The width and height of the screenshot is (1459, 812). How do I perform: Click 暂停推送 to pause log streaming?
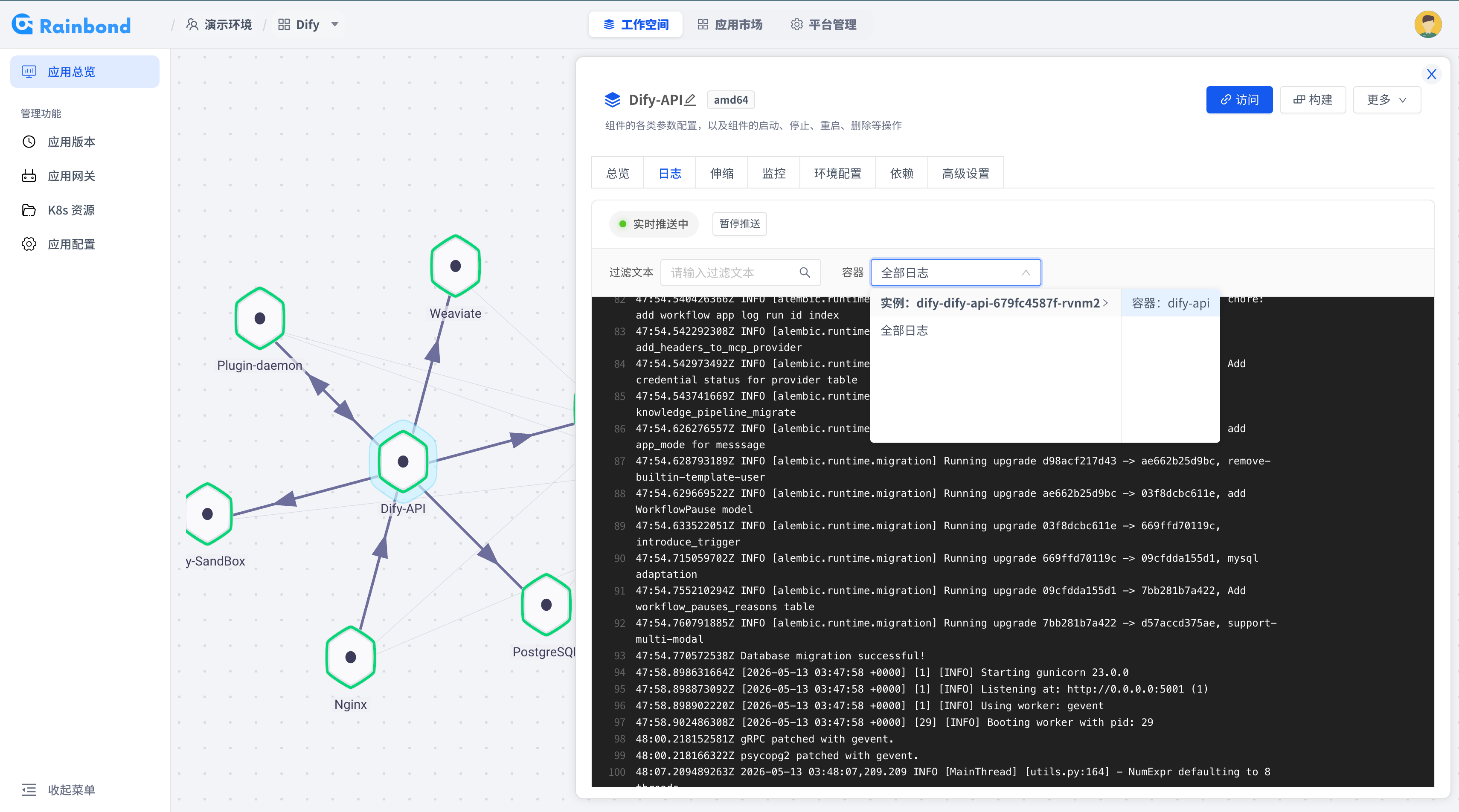(x=740, y=223)
